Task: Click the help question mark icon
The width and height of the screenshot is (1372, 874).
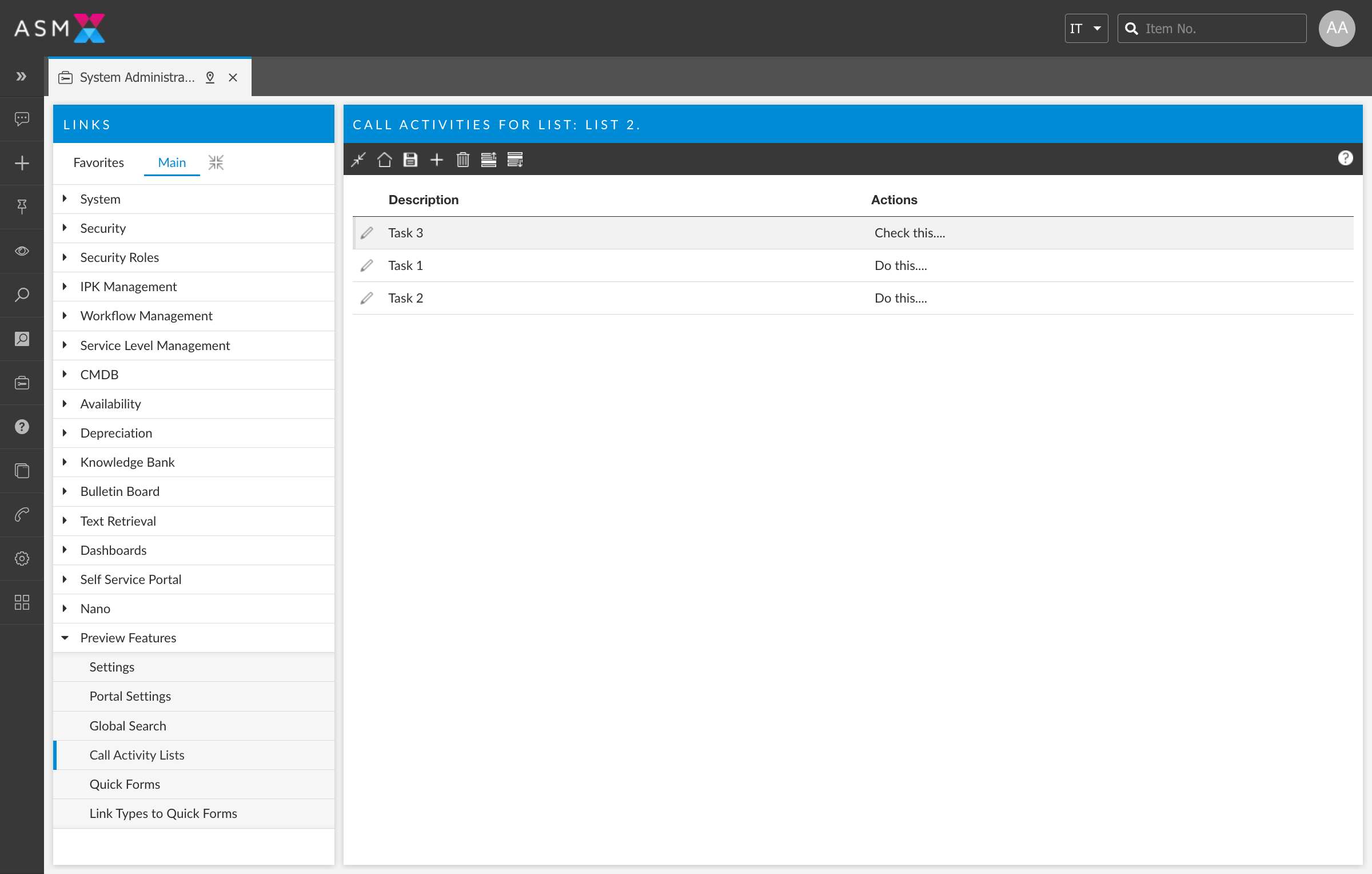Action: point(1346,158)
